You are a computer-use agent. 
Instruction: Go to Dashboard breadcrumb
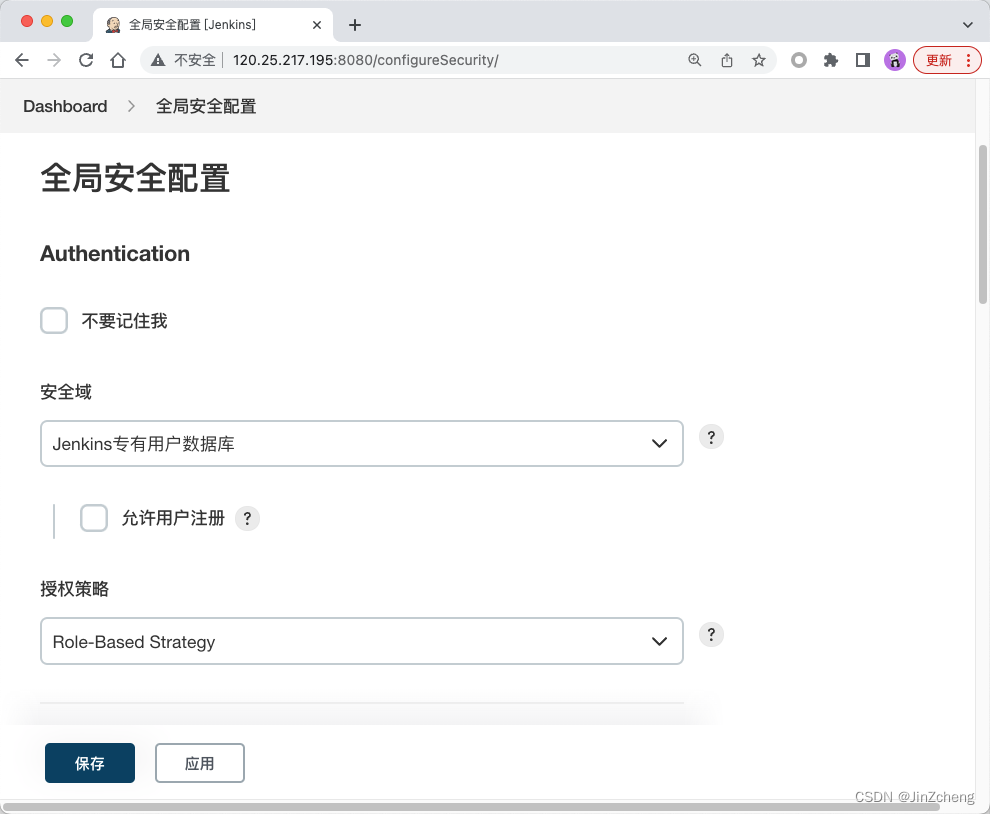point(65,106)
